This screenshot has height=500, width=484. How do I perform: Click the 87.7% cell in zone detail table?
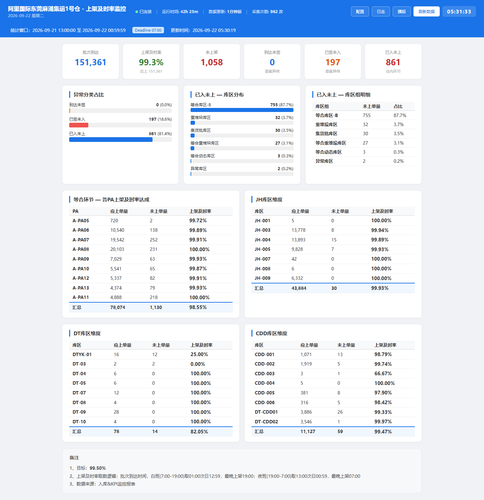click(400, 115)
